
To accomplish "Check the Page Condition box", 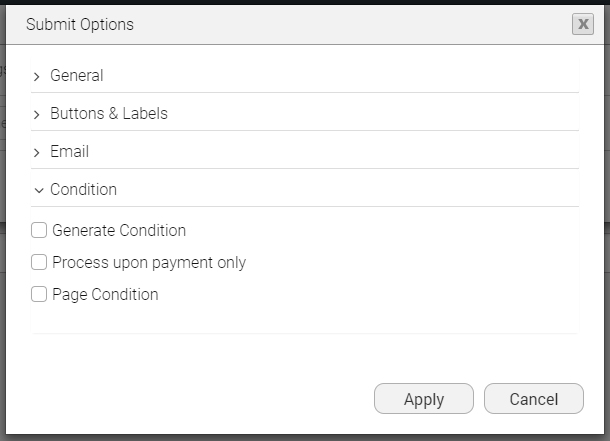I will (39, 295).
